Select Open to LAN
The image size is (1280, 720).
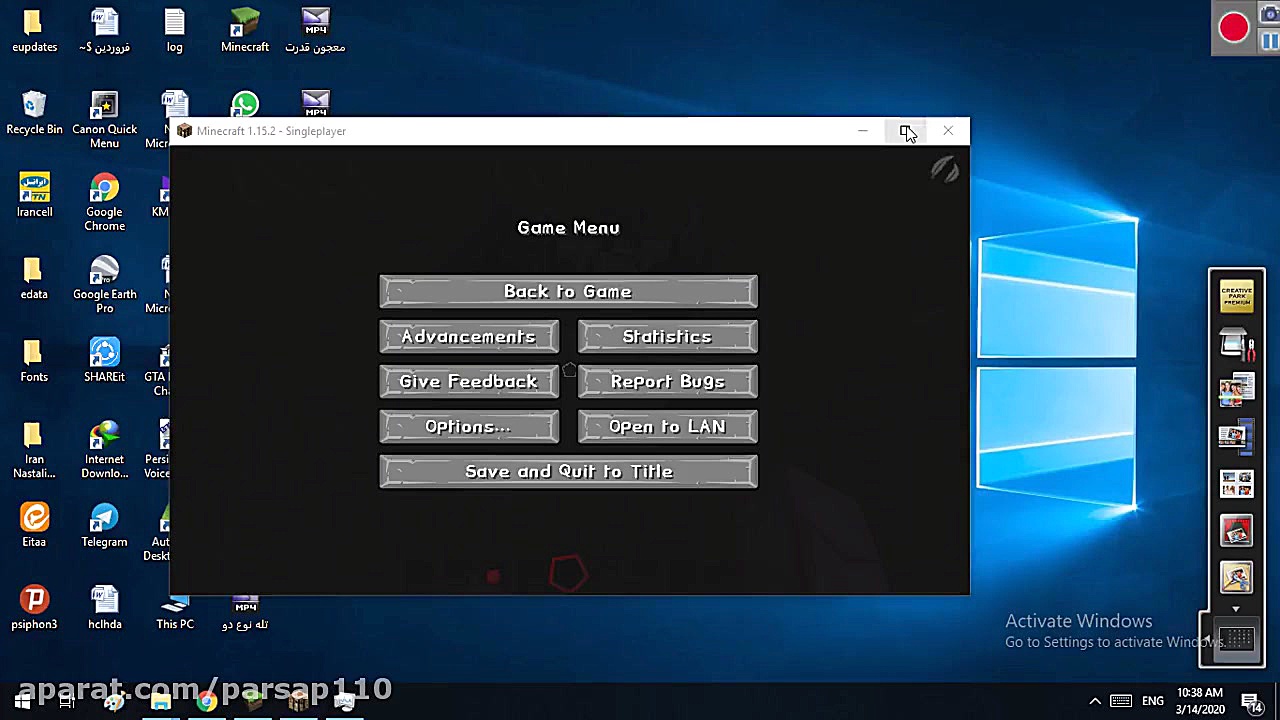pyautogui.click(x=668, y=427)
